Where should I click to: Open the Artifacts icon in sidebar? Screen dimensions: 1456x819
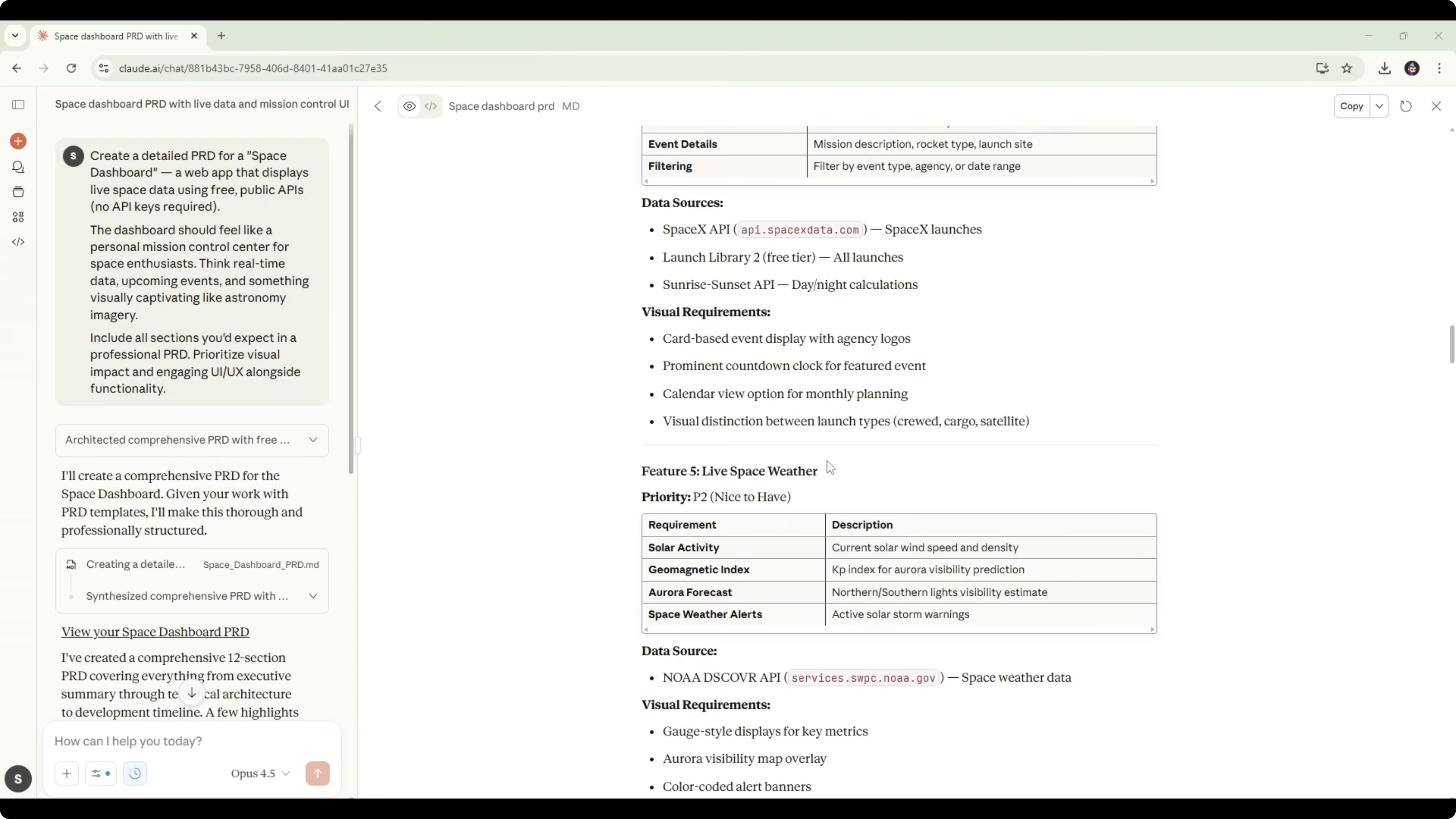point(18,217)
